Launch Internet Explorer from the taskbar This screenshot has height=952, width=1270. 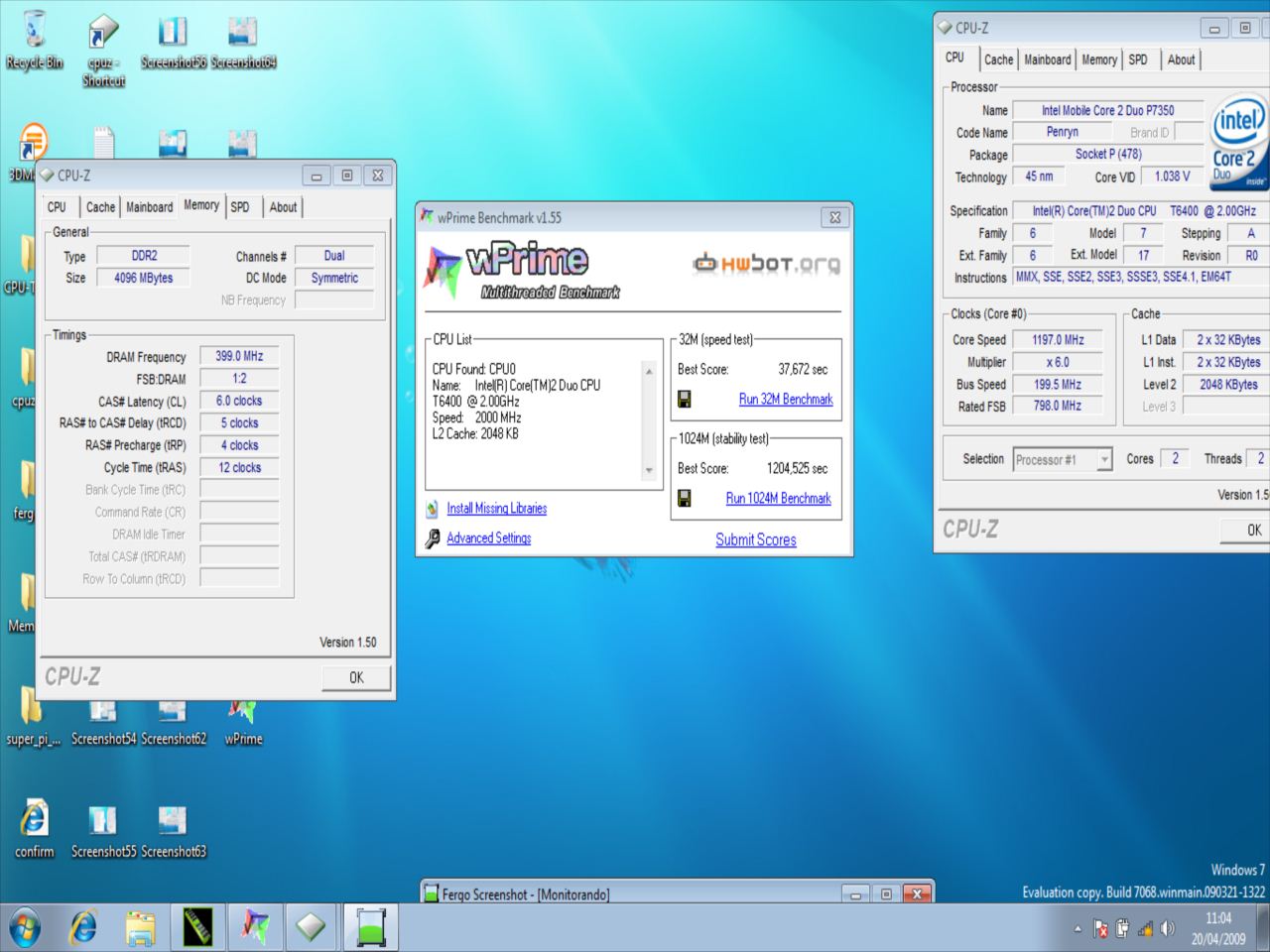(x=83, y=928)
